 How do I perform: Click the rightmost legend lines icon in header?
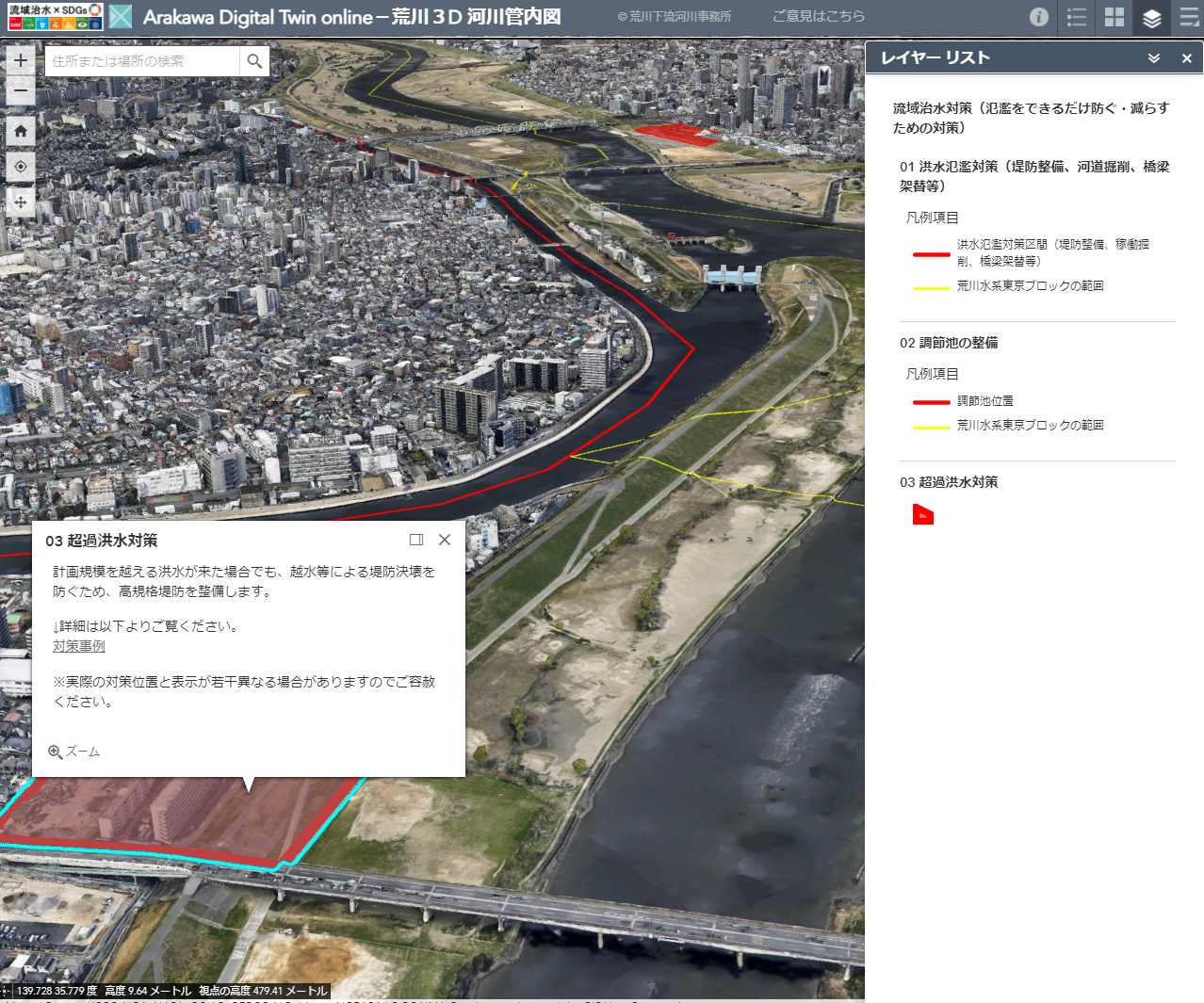coord(1187,17)
